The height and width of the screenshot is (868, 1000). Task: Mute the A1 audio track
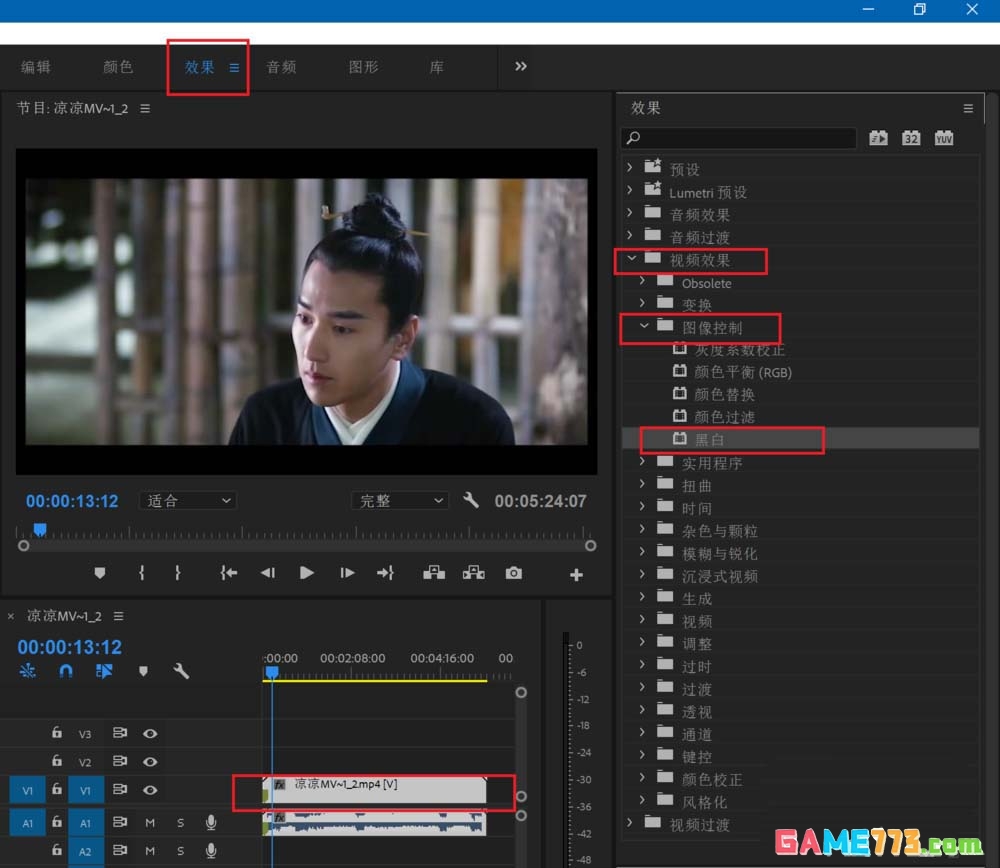[150, 823]
